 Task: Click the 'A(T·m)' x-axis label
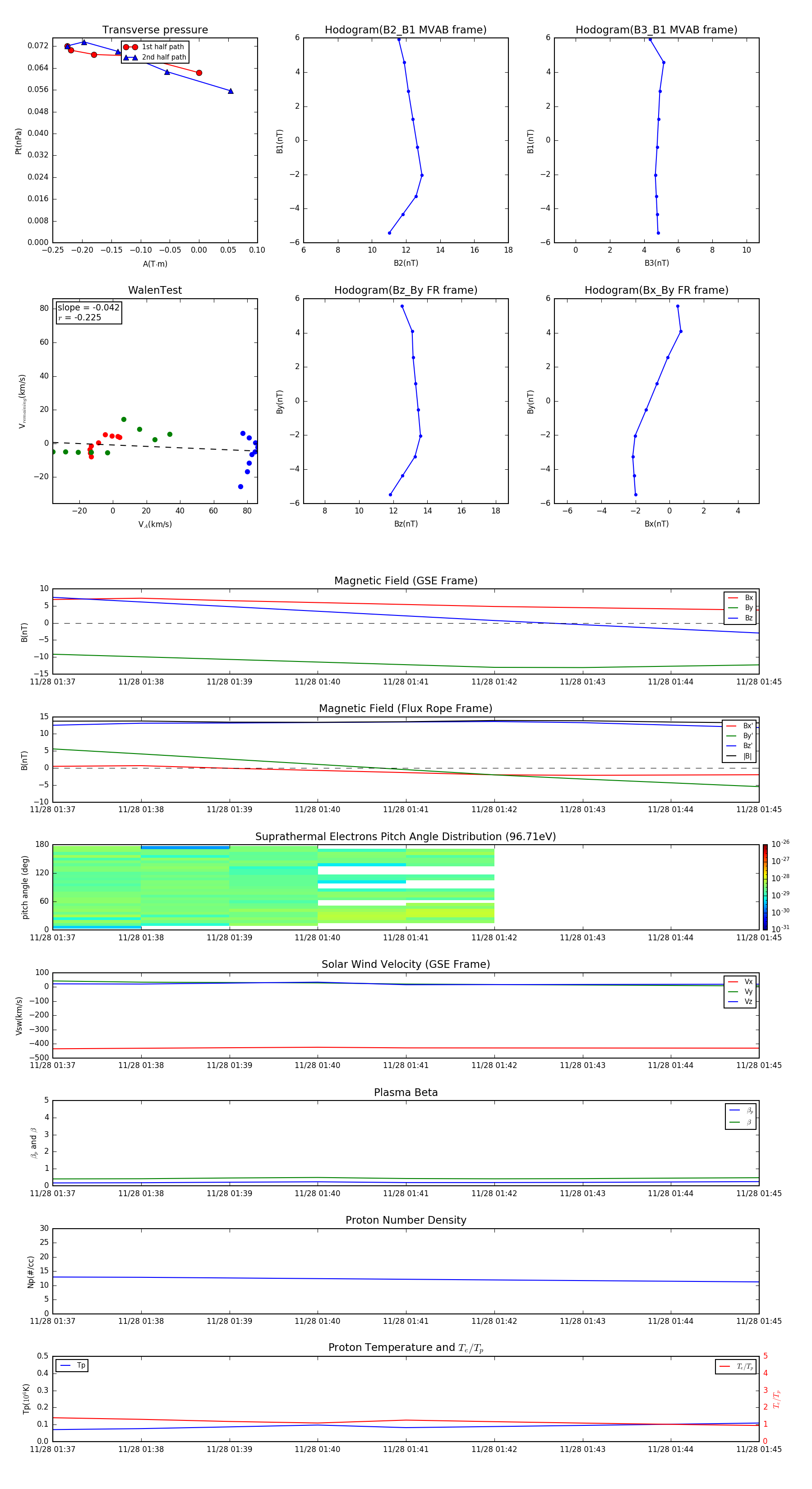(155, 264)
